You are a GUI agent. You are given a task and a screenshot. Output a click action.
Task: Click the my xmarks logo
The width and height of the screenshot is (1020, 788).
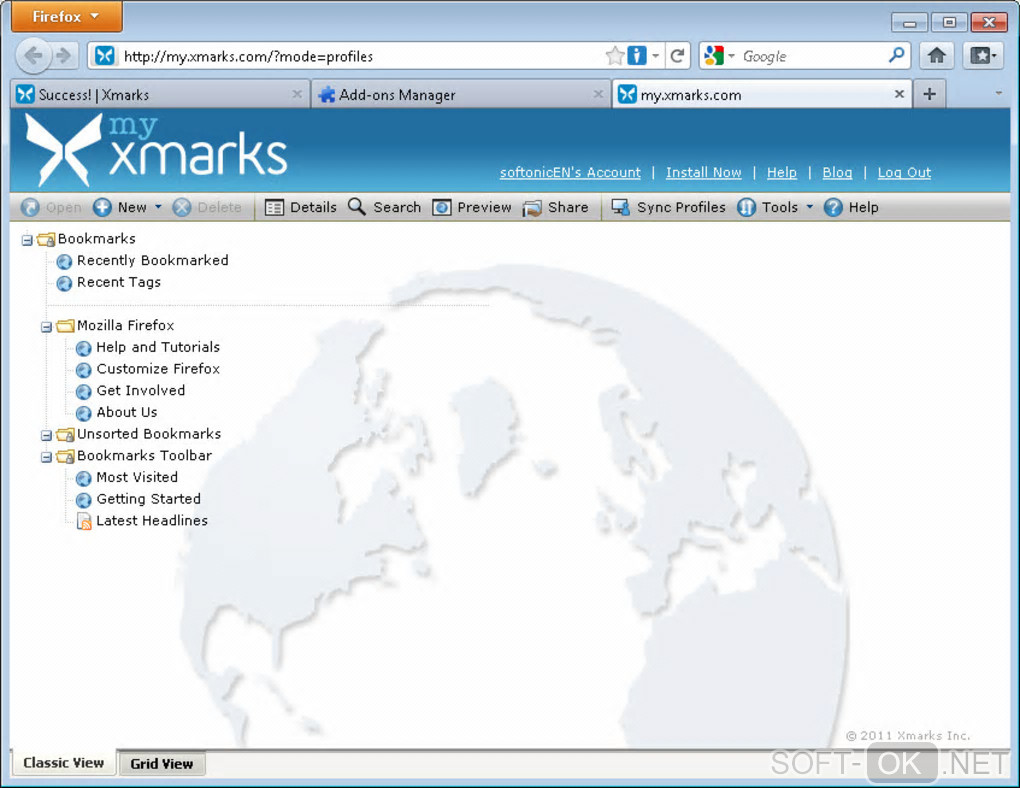point(156,149)
